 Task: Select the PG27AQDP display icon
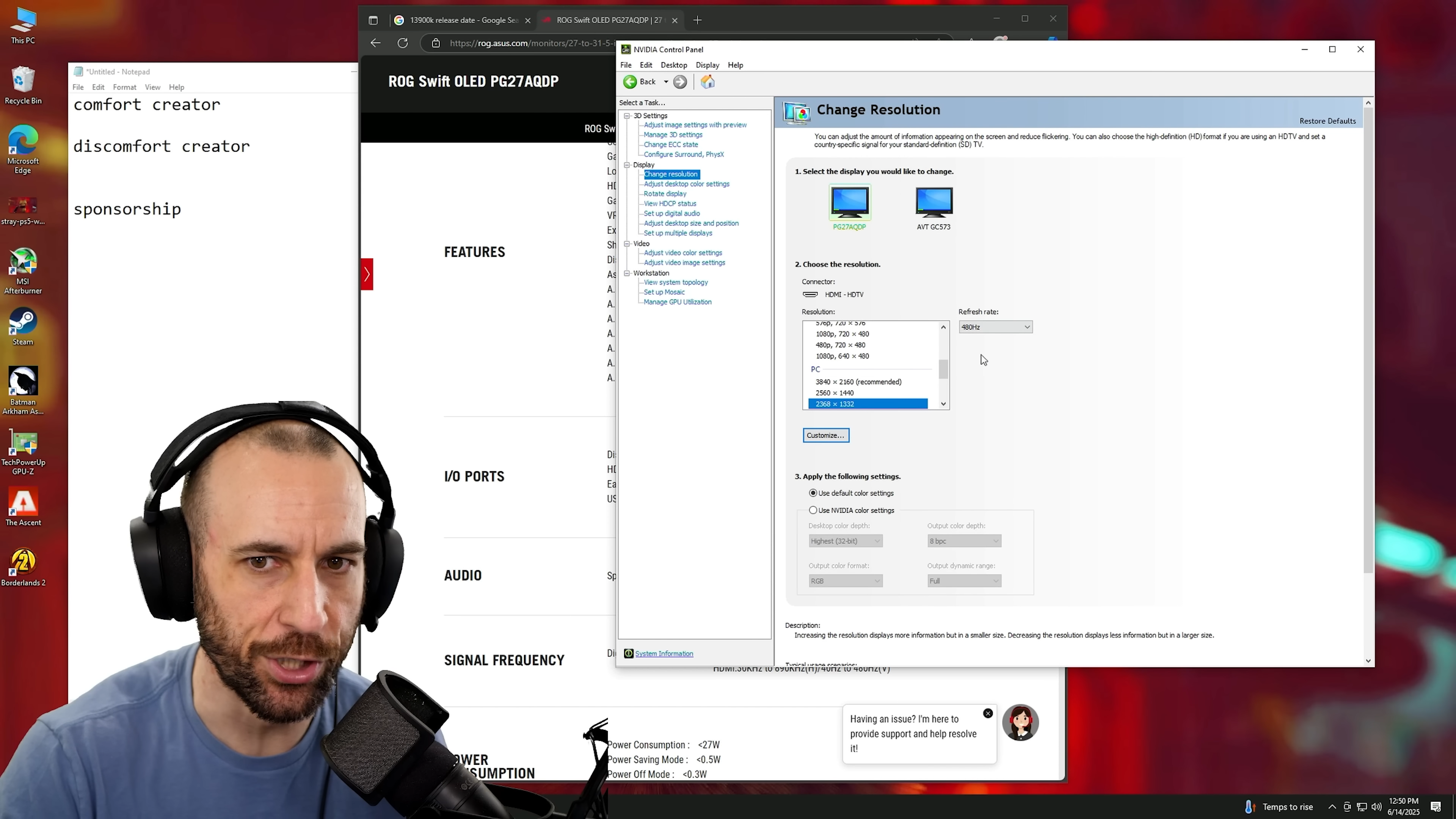[x=849, y=207]
